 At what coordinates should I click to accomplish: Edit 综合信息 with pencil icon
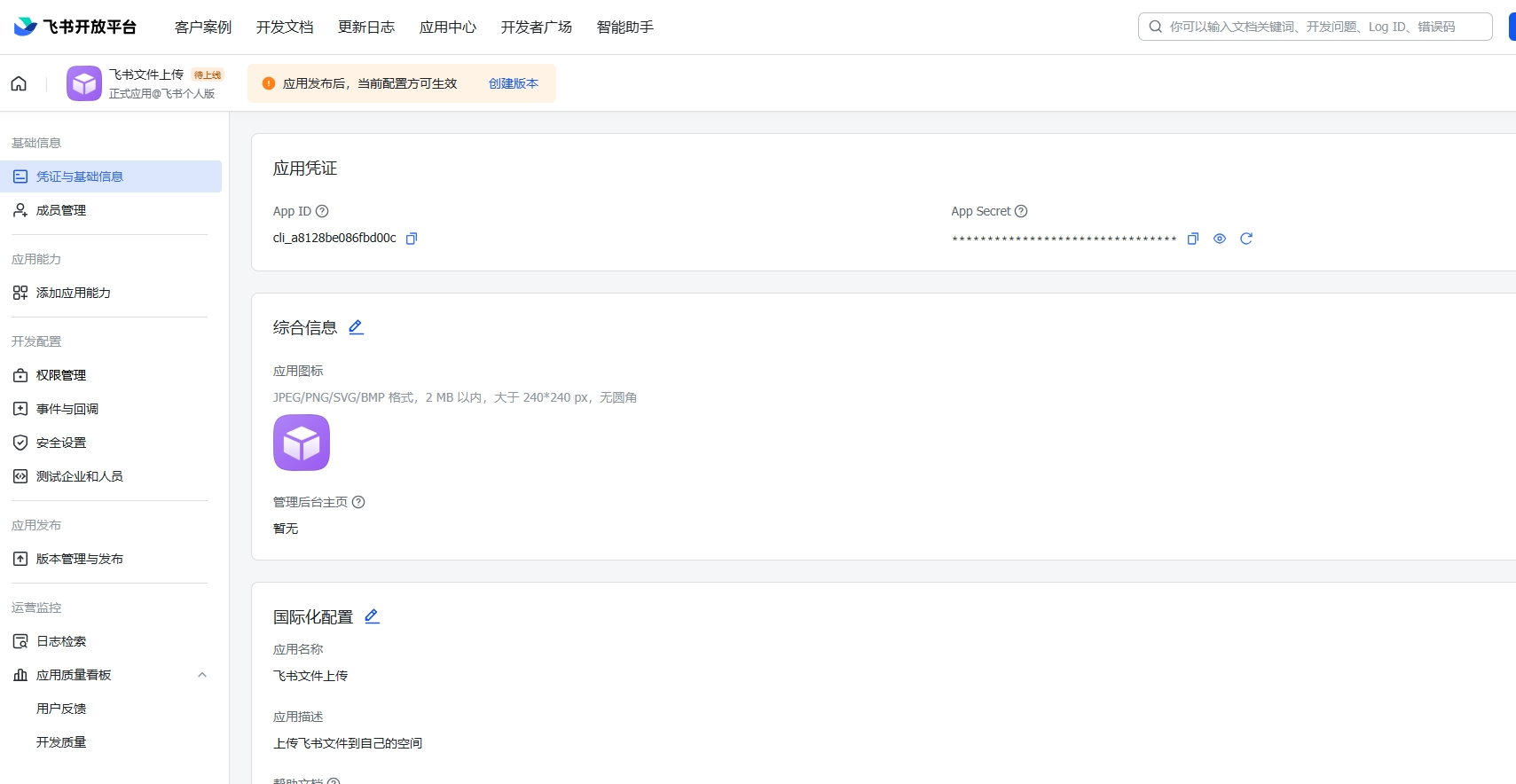pos(356,327)
